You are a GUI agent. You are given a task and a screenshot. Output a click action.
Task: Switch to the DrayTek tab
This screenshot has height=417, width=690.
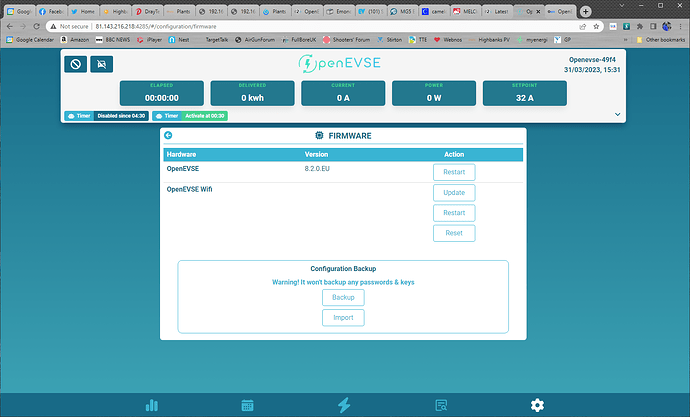[x=148, y=12]
